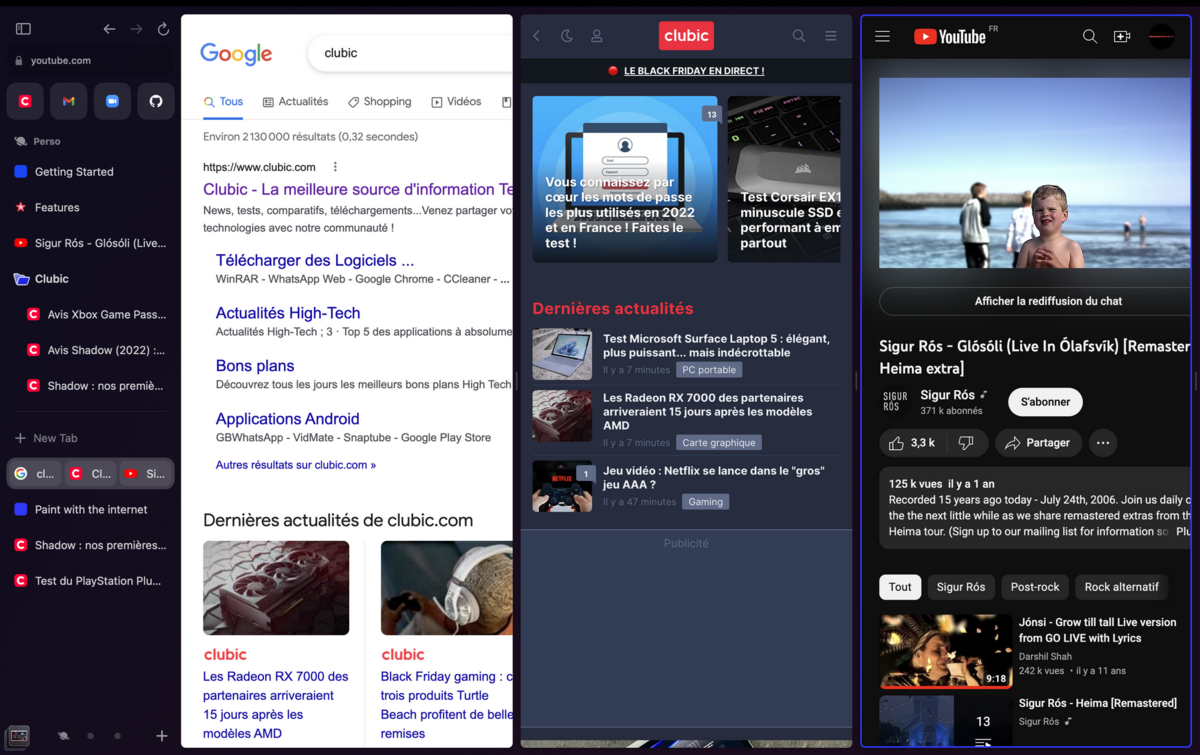Click the Partager share button
The height and width of the screenshot is (755, 1200).
[x=1038, y=443]
